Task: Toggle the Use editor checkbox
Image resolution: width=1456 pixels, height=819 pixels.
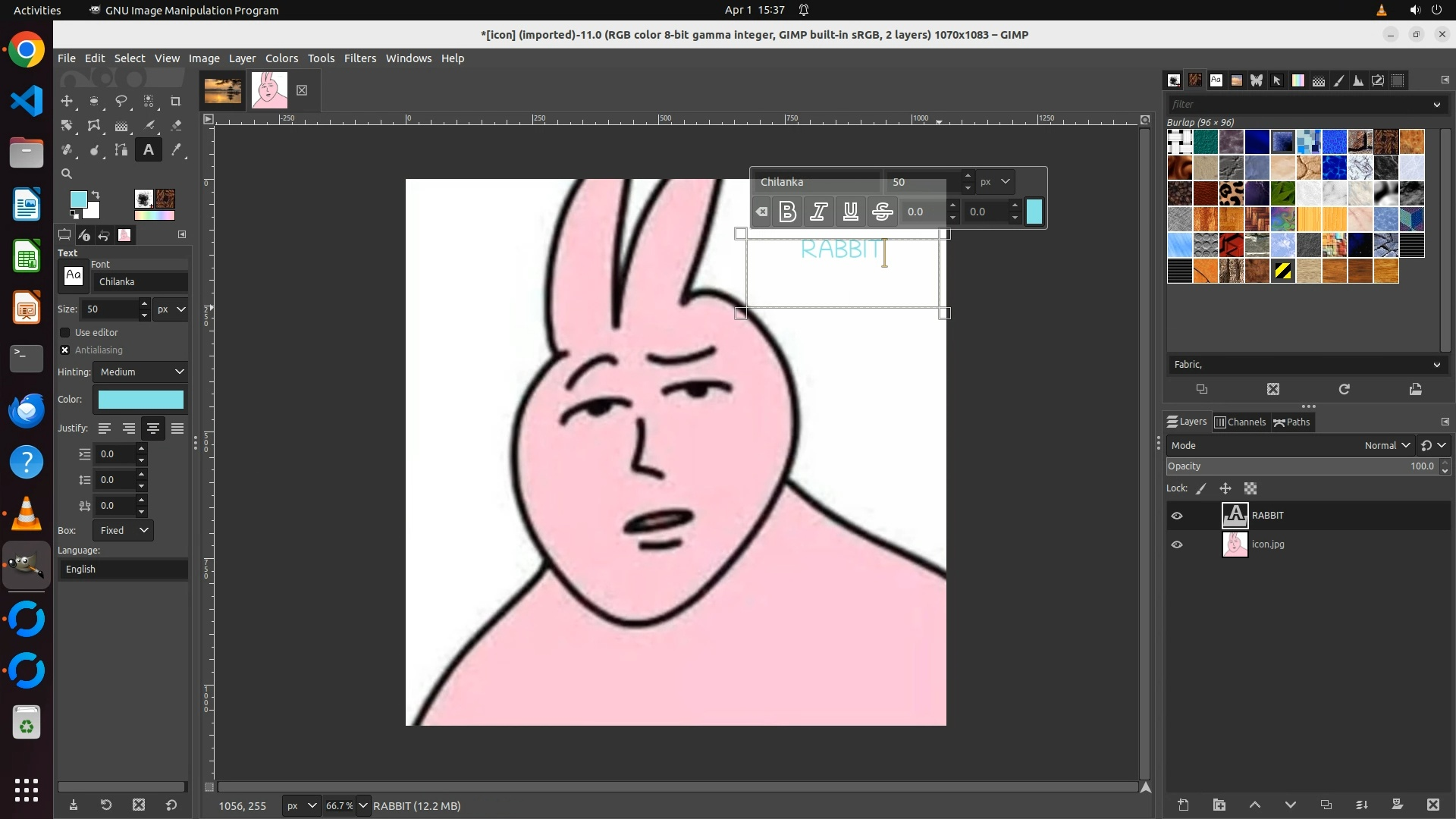Action: [x=65, y=332]
